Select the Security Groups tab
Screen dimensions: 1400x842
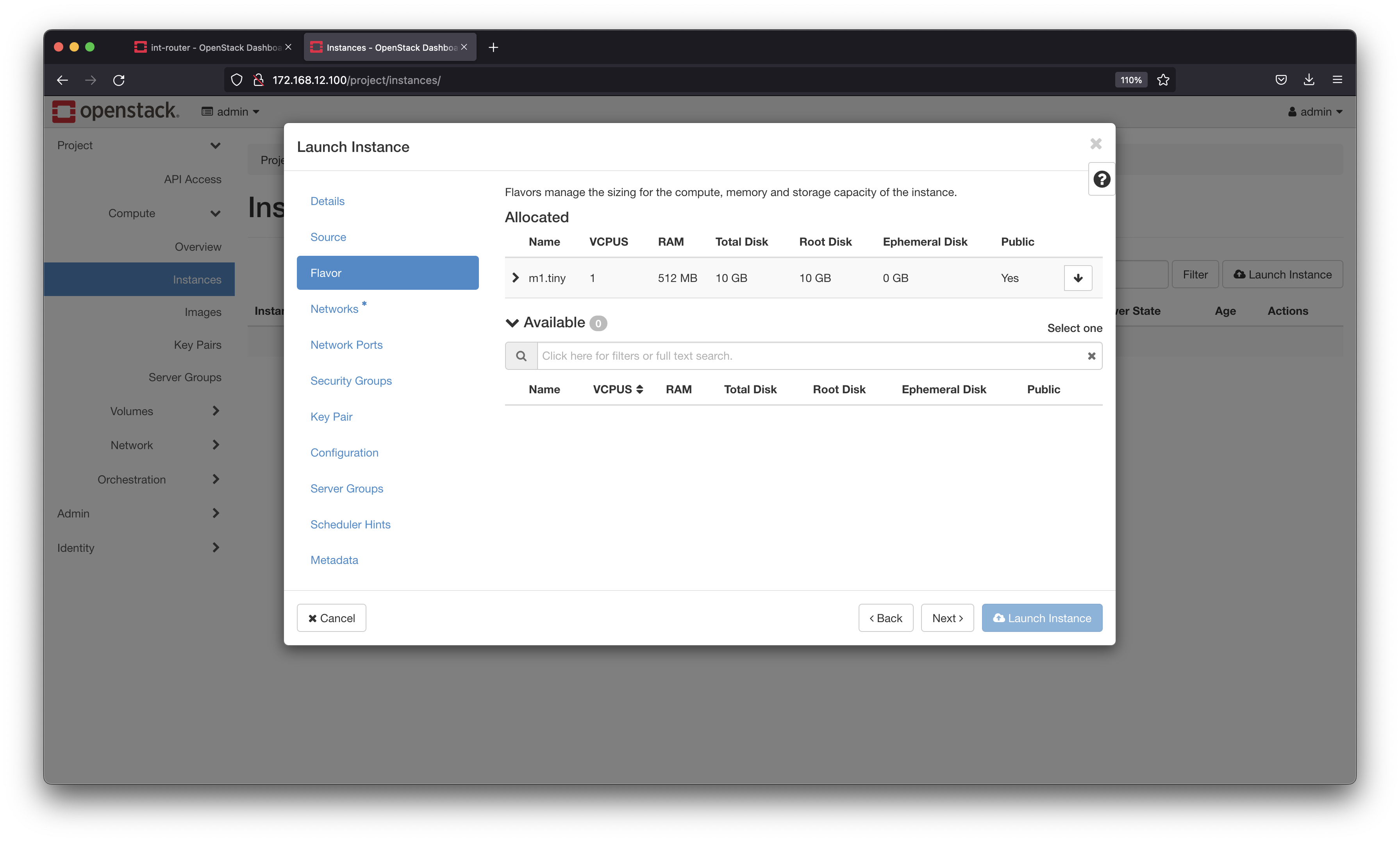(x=351, y=380)
